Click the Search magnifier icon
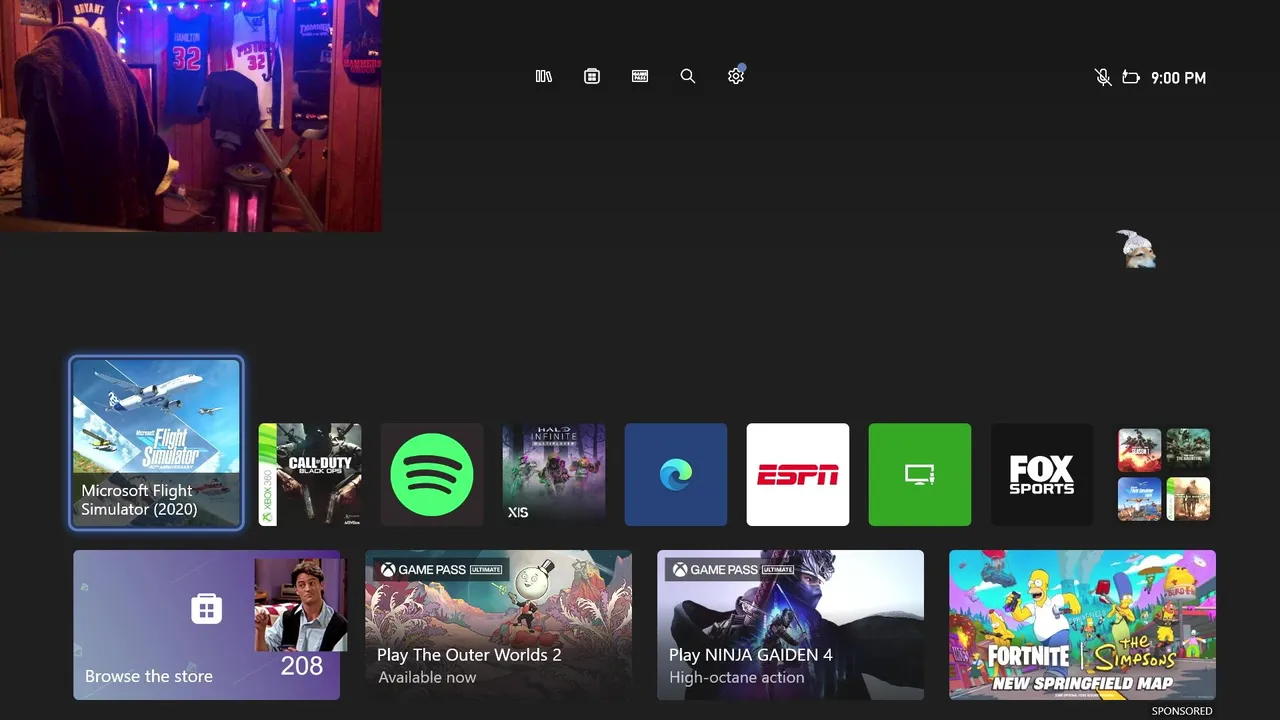The image size is (1280, 720). coord(688,76)
